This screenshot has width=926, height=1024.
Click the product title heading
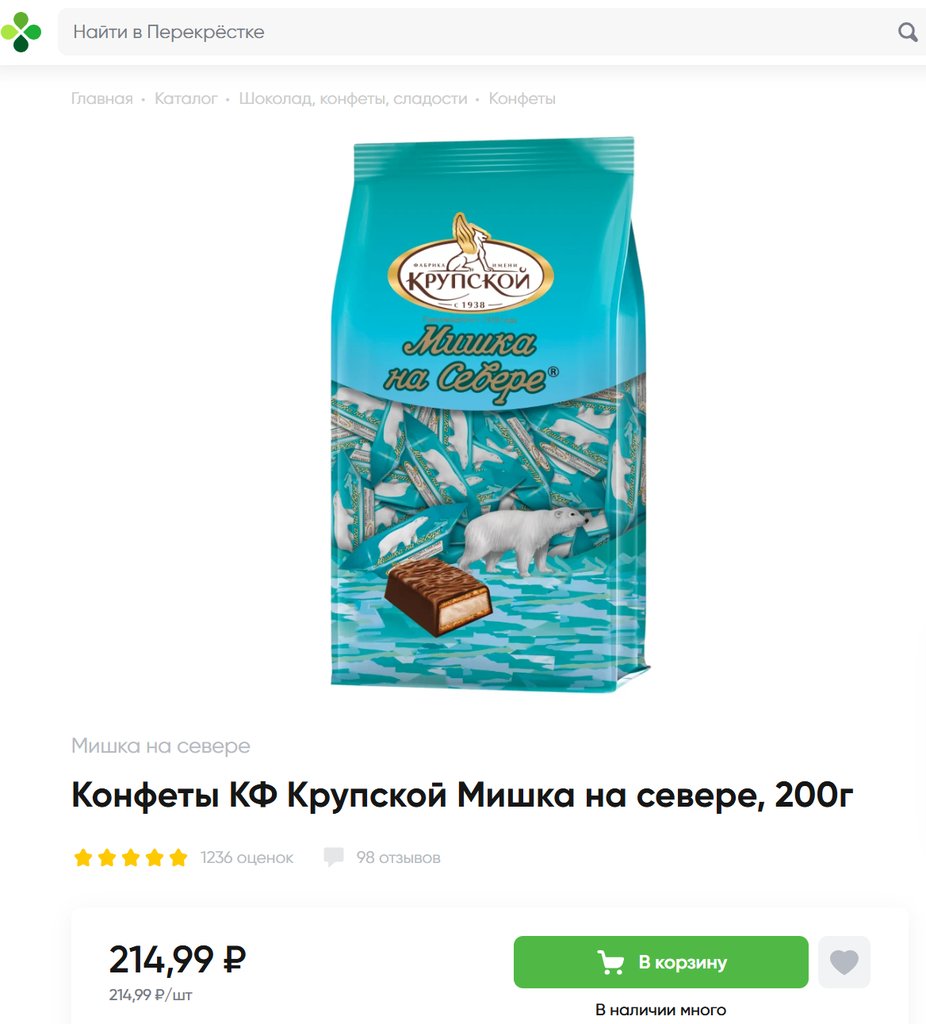coord(462,795)
